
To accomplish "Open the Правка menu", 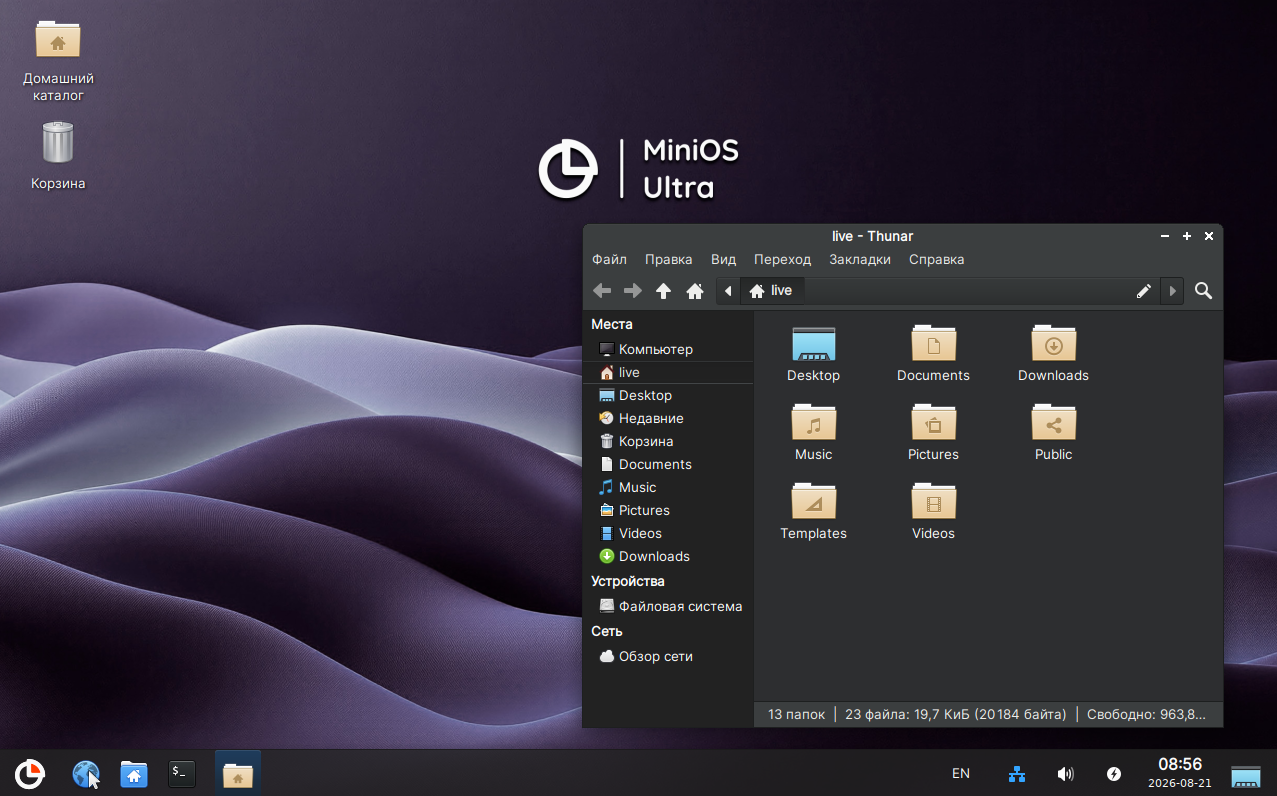I will point(668,259).
